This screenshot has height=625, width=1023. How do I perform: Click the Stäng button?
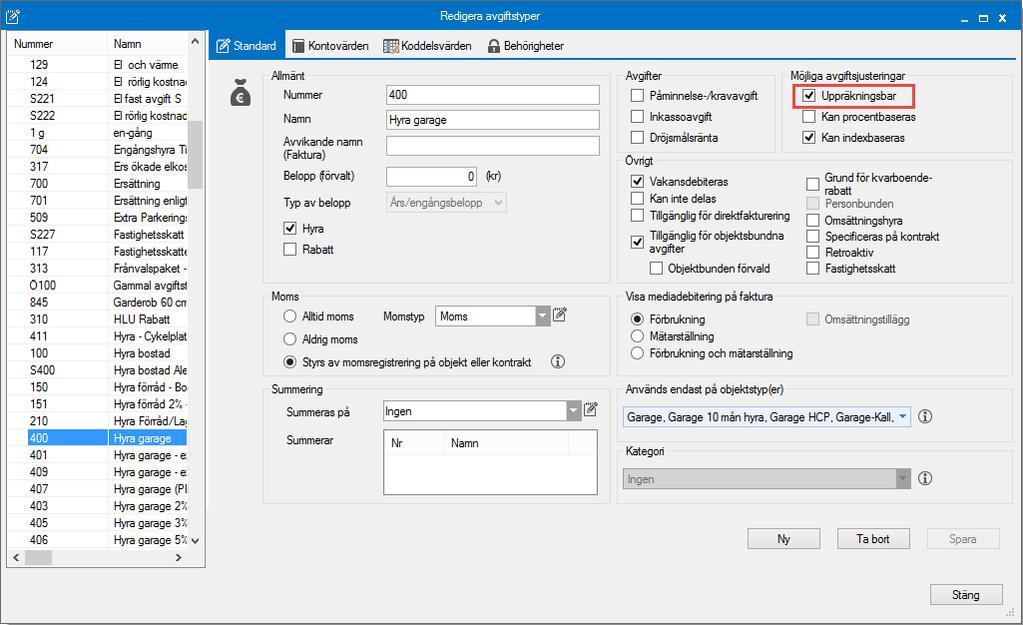tap(966, 595)
